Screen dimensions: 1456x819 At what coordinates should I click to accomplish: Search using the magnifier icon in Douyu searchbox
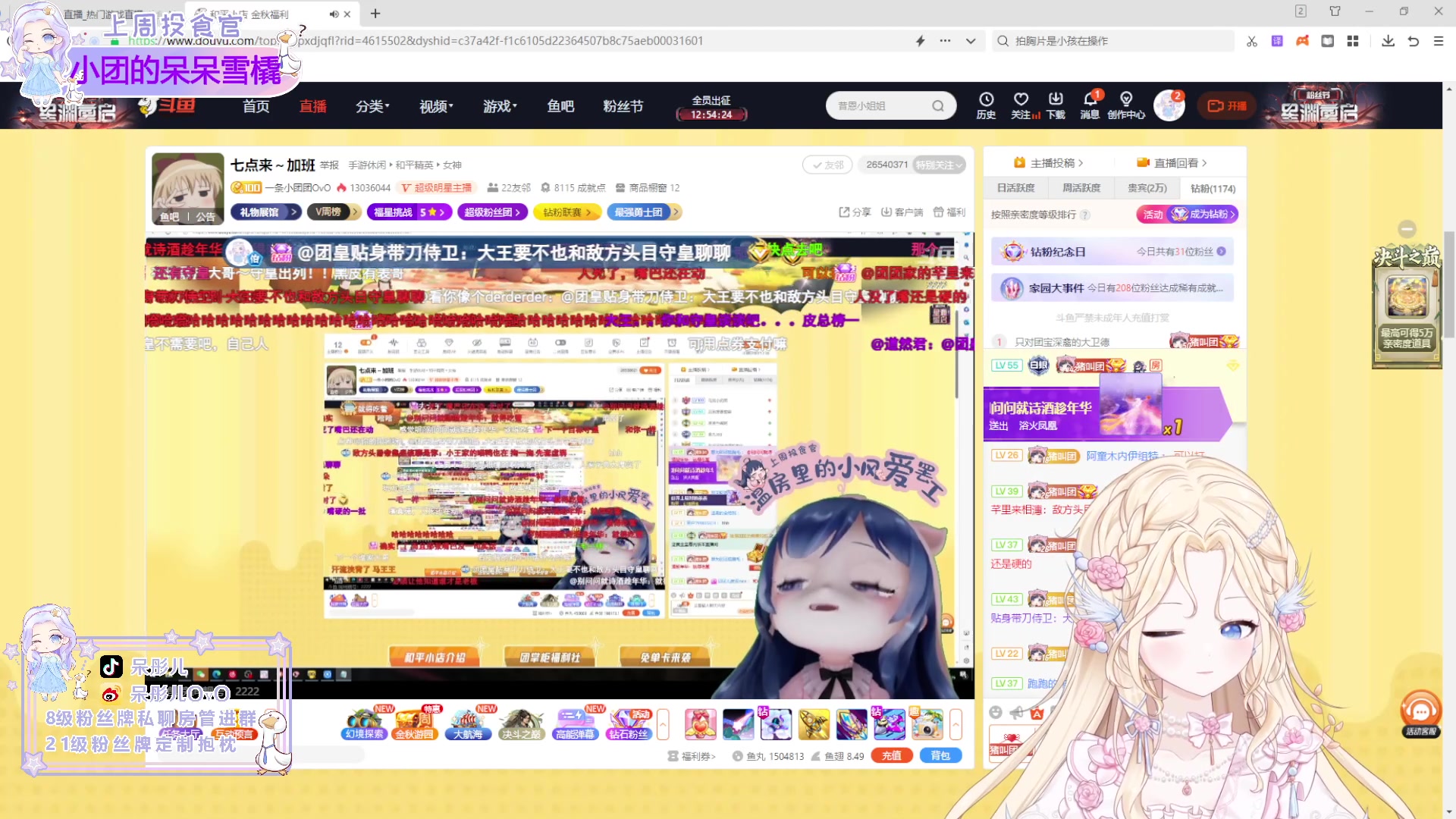tap(938, 106)
